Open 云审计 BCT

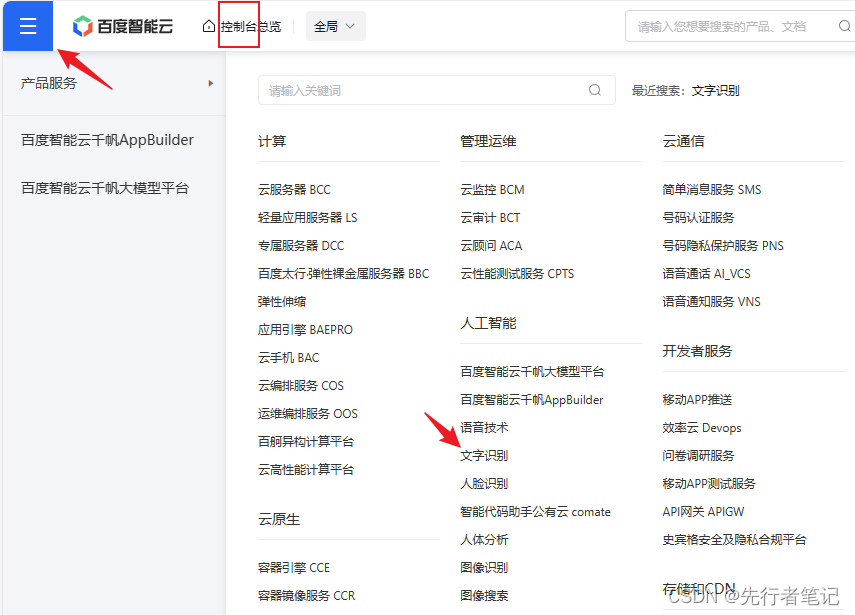490,218
